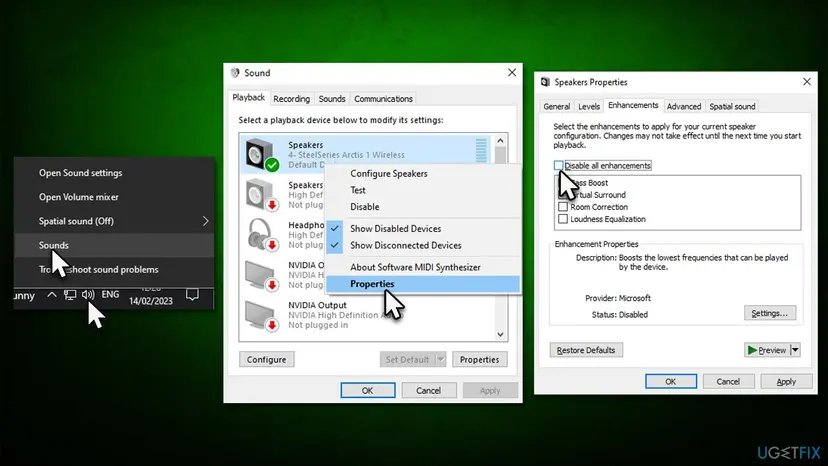The image size is (828, 466).
Task: Click Apply in Speakers Properties
Action: (786, 381)
